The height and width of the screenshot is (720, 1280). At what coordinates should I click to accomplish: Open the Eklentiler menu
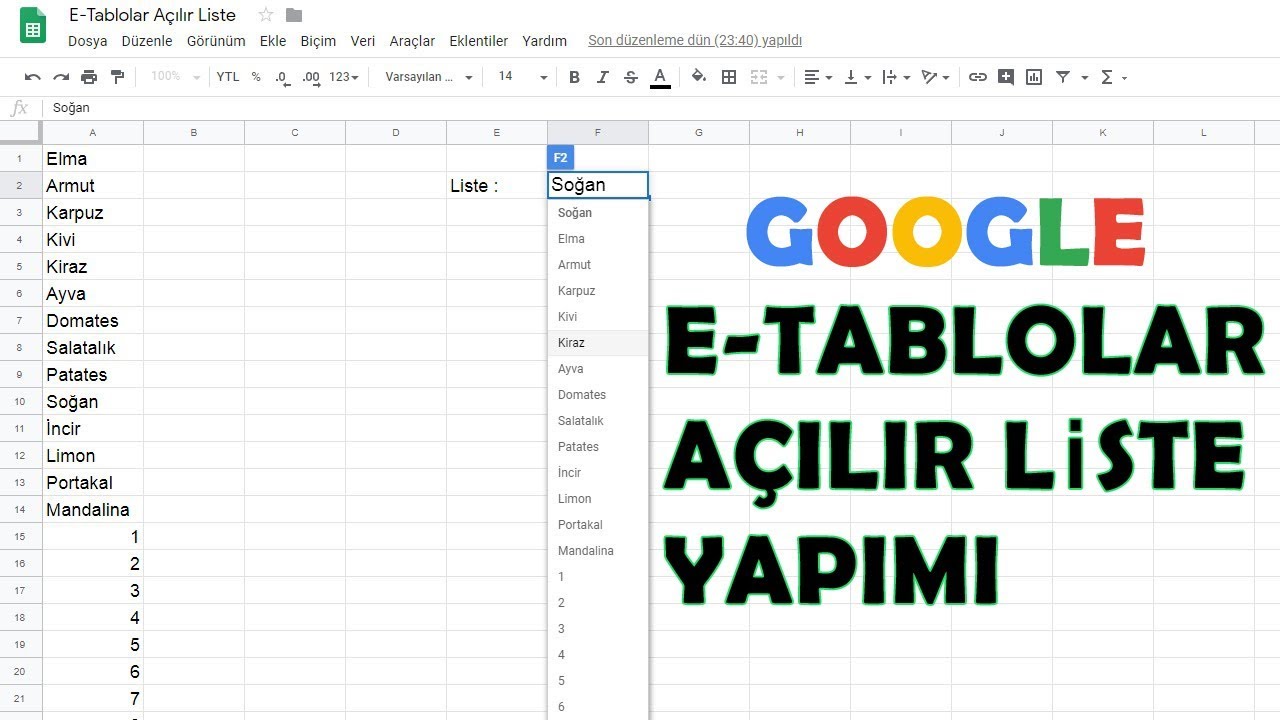point(479,41)
